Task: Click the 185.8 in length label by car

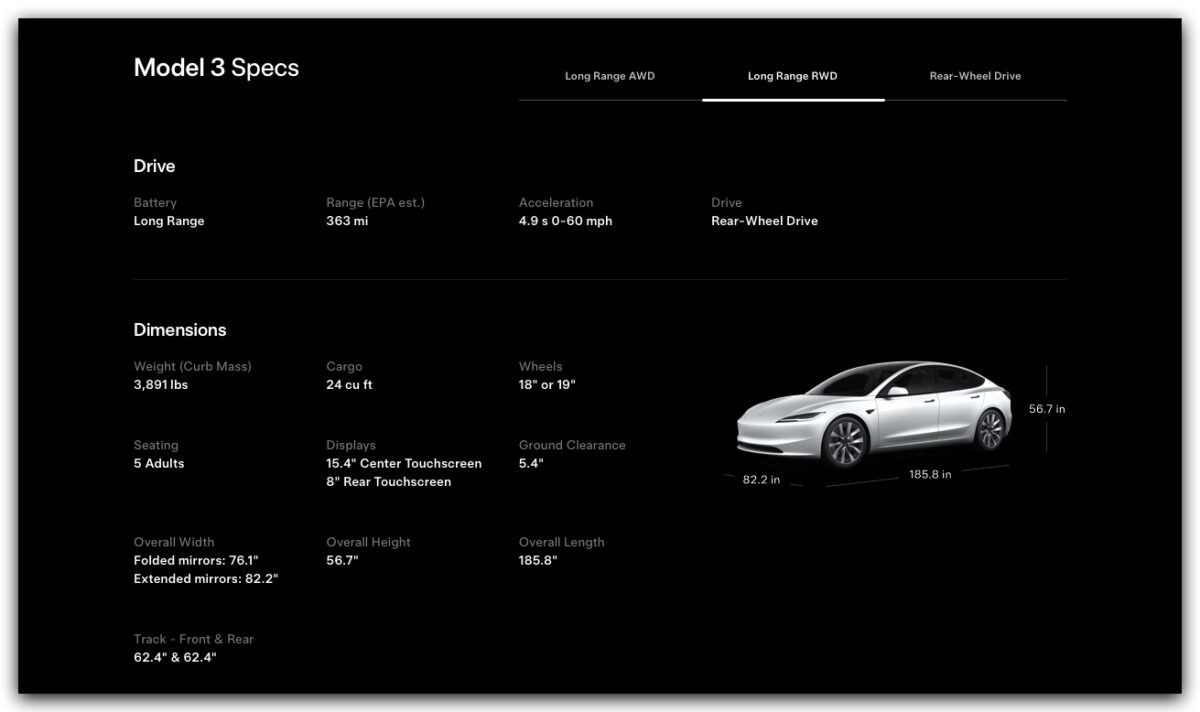Action: (x=930, y=475)
